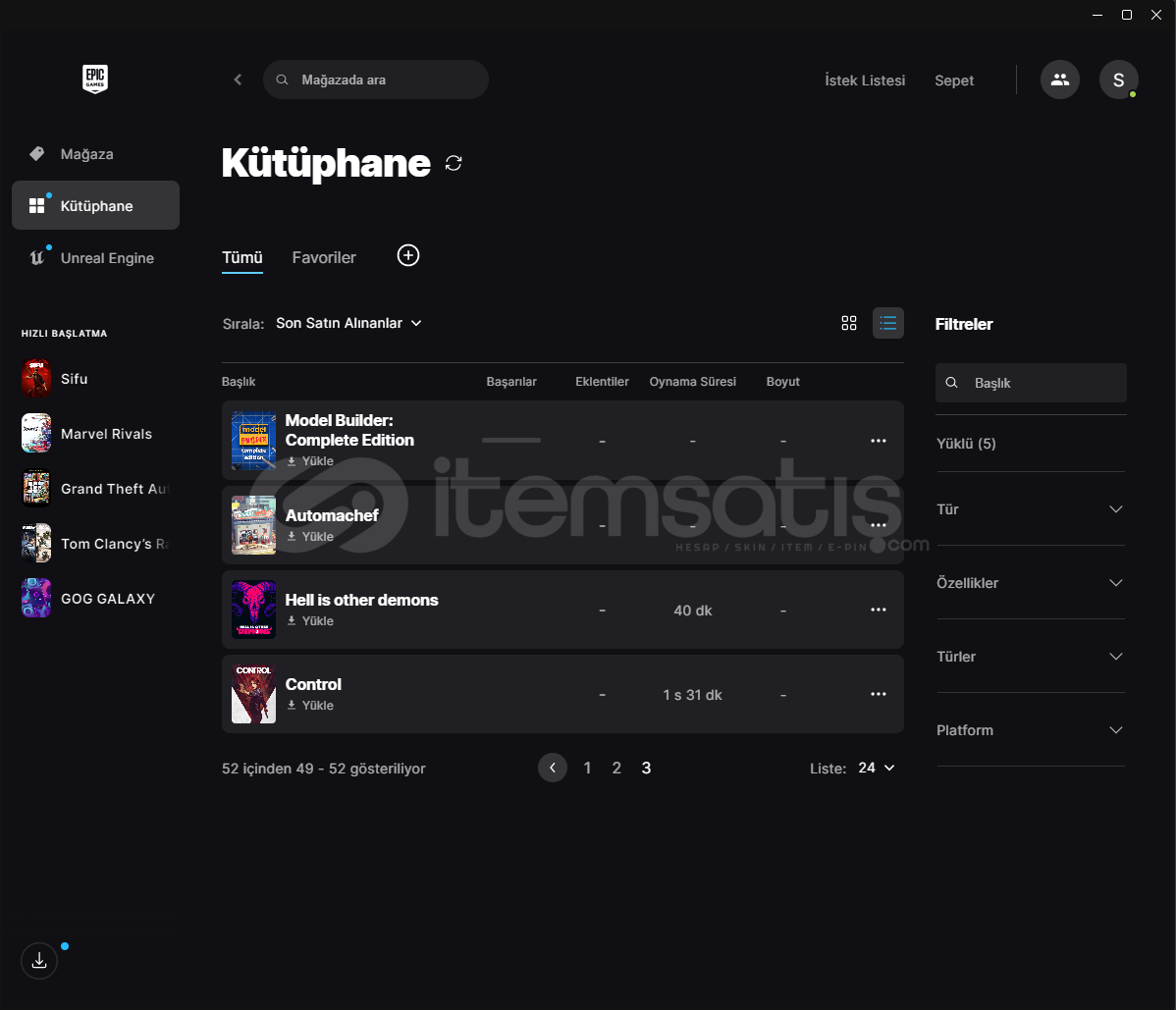Open the Unreal Engine section
The height and width of the screenshot is (1010, 1176).
pos(95,258)
